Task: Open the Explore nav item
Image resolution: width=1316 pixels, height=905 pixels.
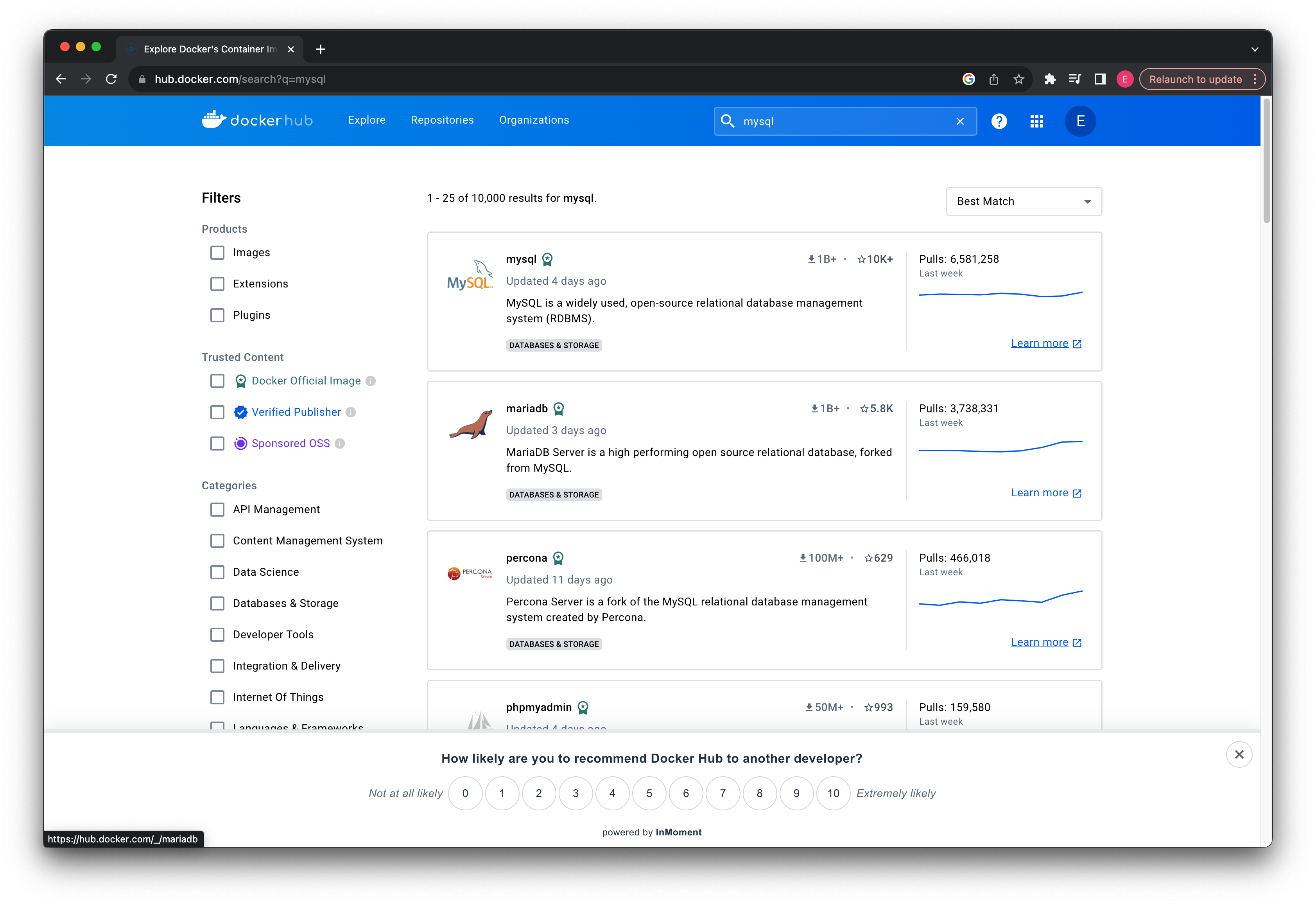Action: click(367, 120)
